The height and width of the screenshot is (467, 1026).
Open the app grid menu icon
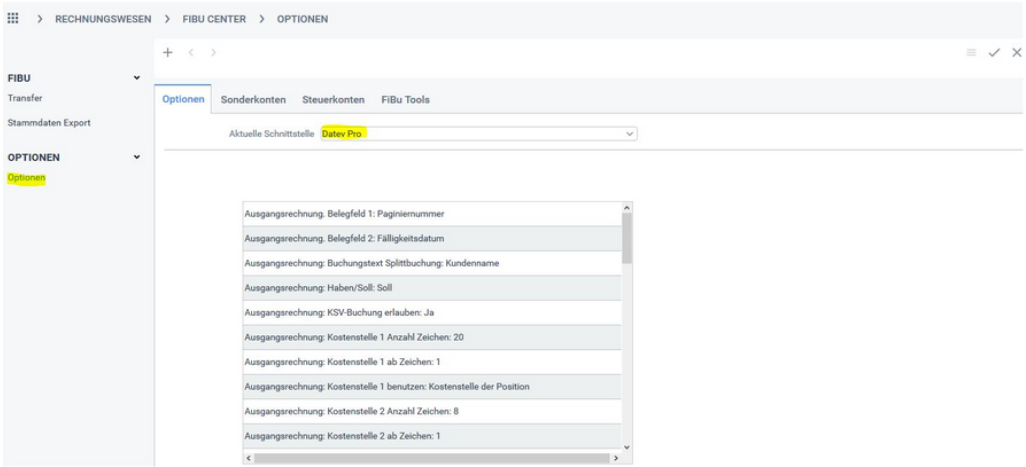[13, 18]
